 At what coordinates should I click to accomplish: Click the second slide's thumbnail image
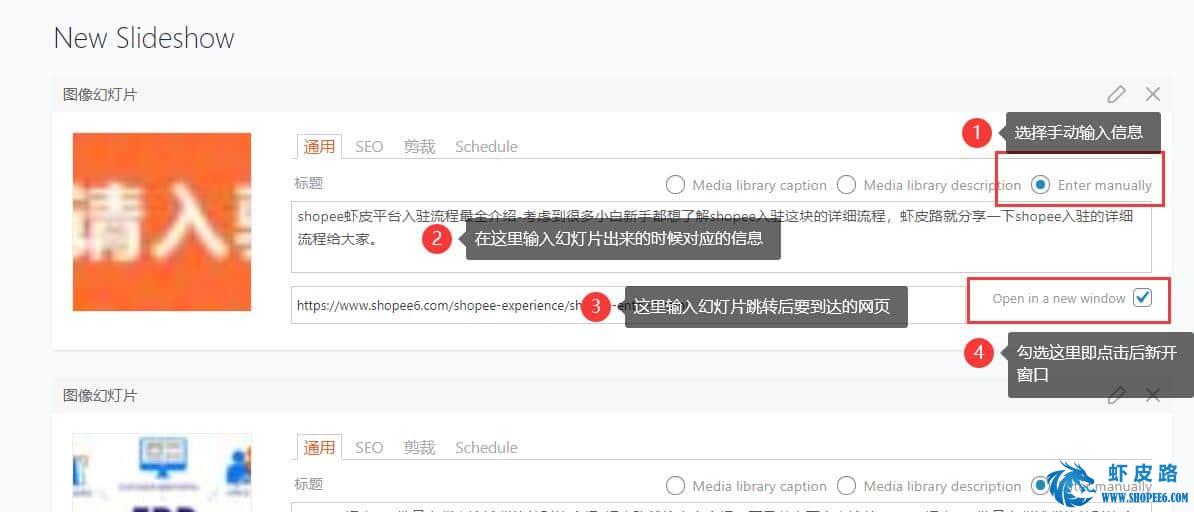click(162, 472)
